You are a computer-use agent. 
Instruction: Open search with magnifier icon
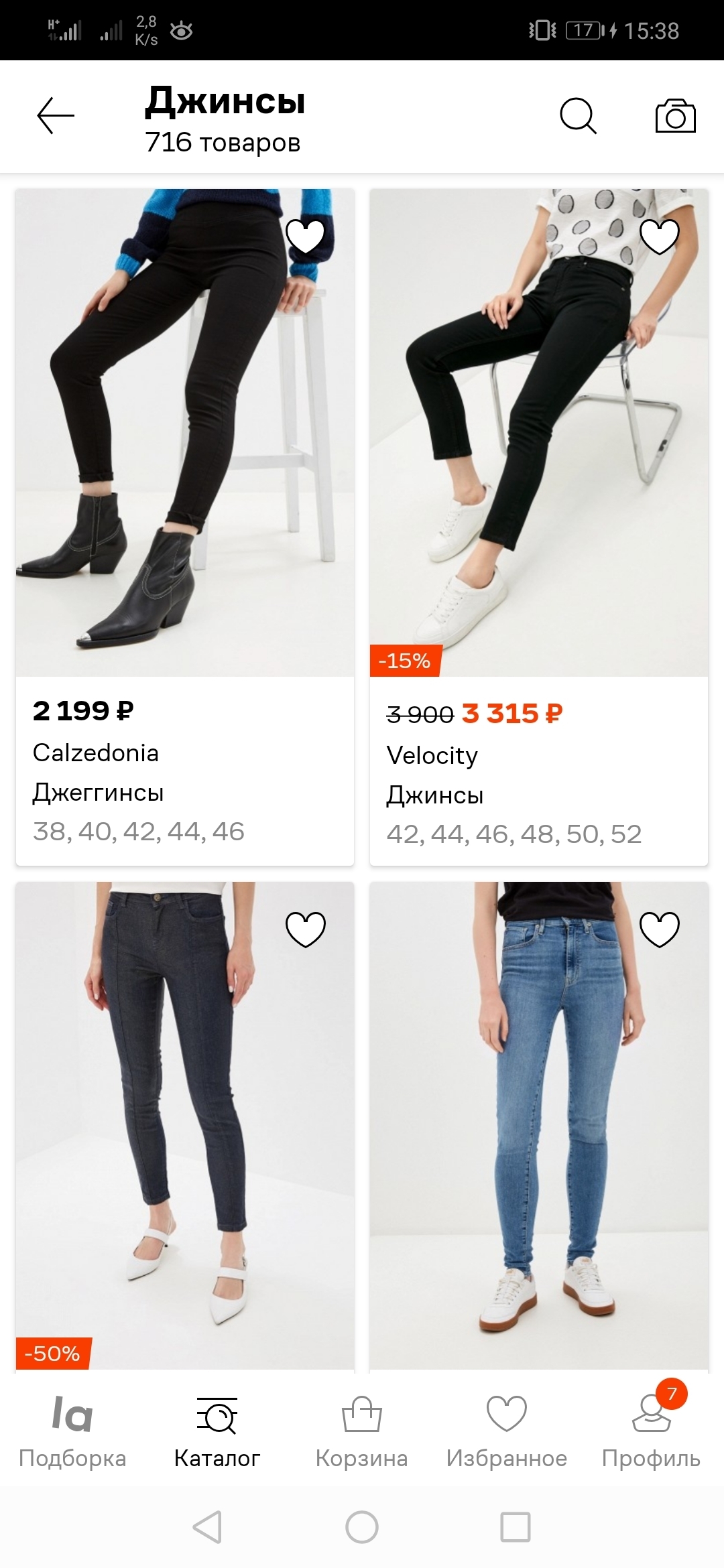(x=578, y=117)
